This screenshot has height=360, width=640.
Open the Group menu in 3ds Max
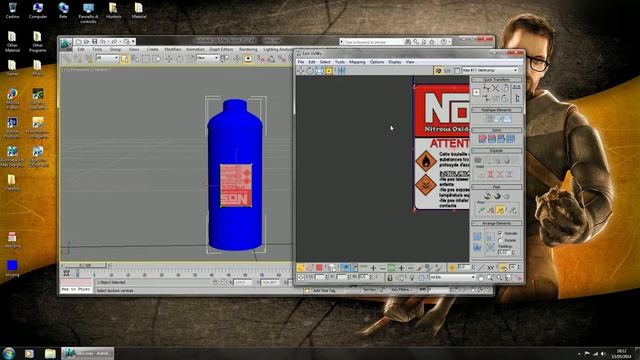[x=115, y=49]
